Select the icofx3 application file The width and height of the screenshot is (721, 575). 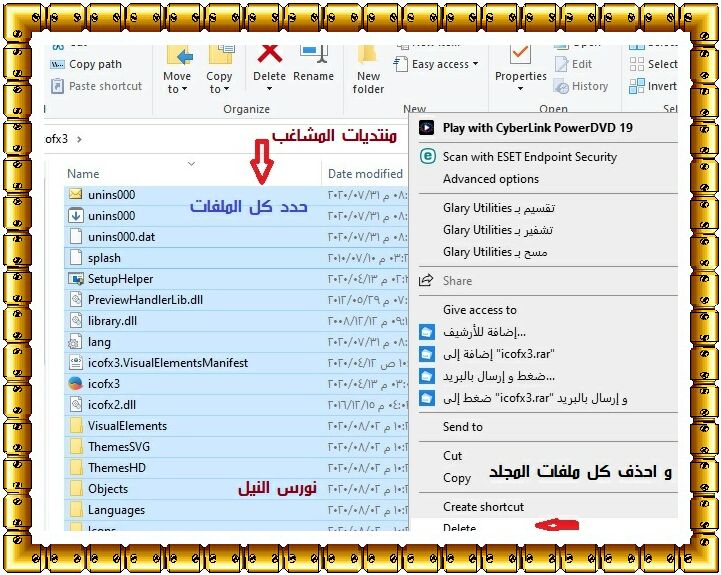coord(103,384)
